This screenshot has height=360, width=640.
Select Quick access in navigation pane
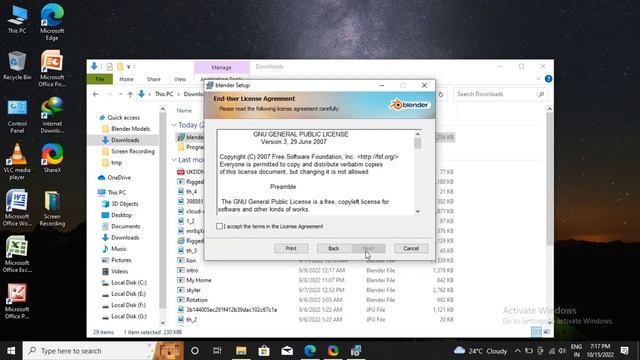tap(123, 118)
